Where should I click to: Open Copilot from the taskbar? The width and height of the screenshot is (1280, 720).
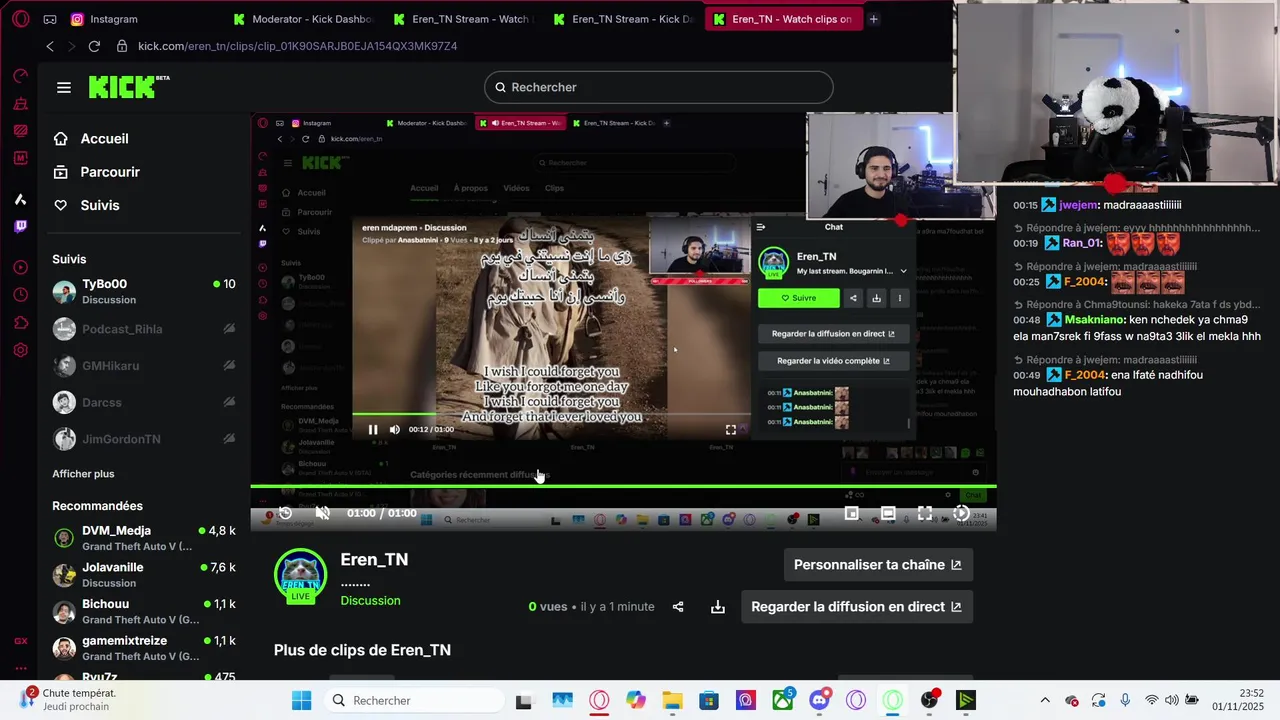click(x=636, y=701)
